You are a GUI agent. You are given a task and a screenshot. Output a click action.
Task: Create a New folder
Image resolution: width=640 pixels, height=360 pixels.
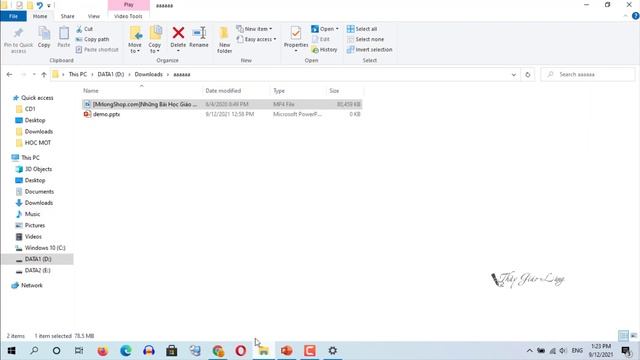point(224,40)
